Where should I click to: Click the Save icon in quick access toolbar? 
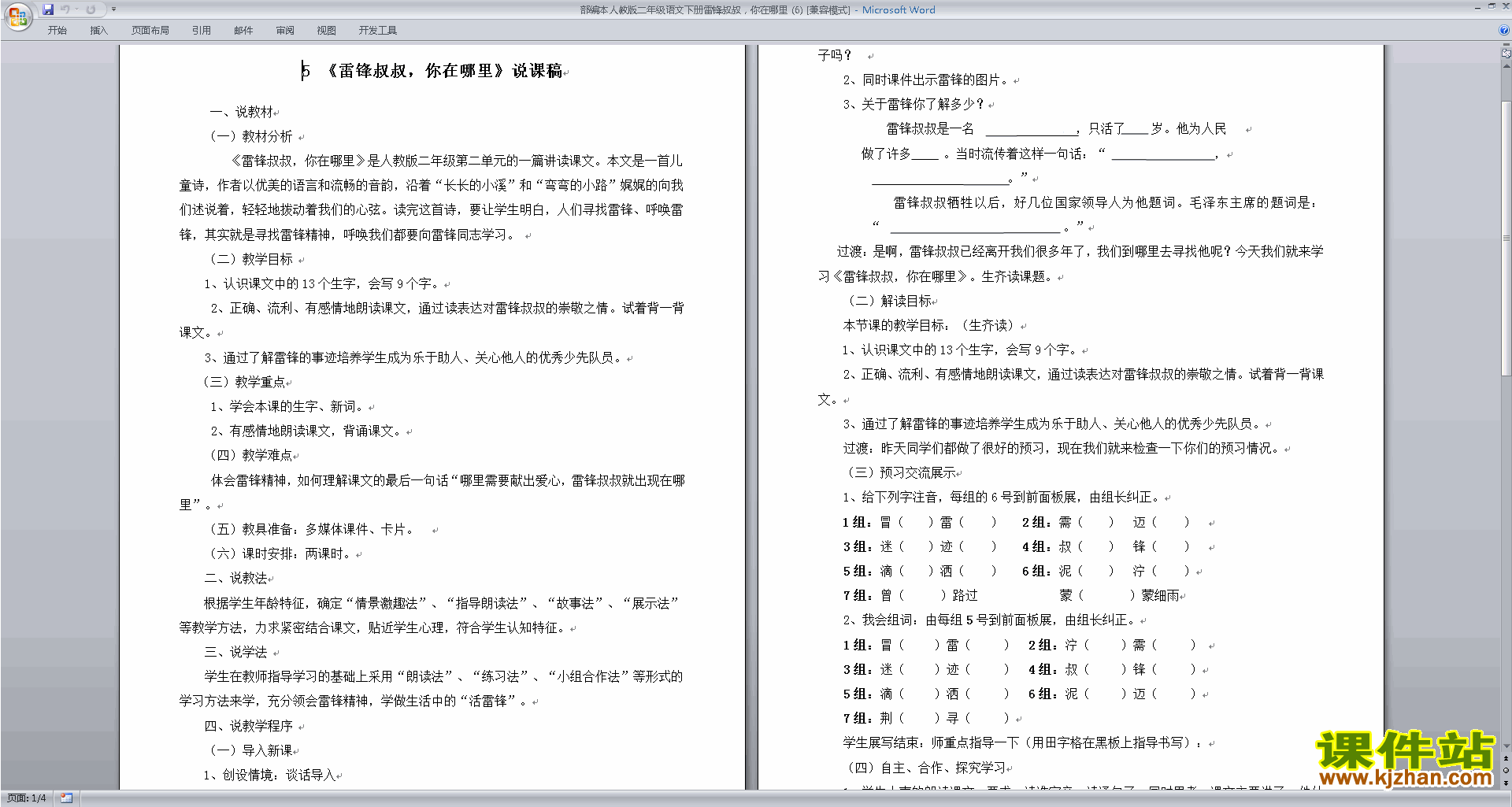coord(49,9)
